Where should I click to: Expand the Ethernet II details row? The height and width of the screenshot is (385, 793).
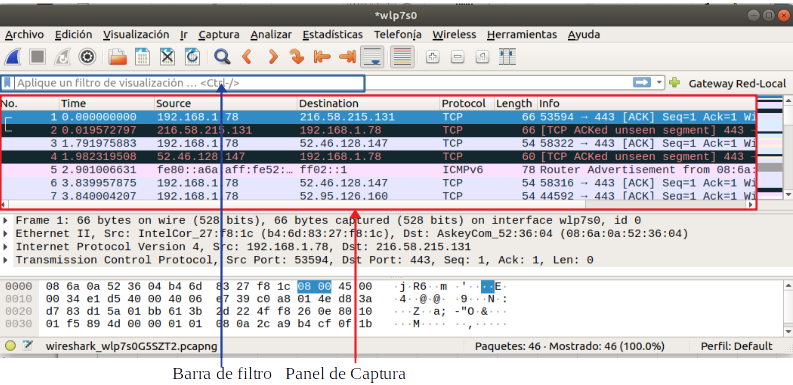[5, 234]
